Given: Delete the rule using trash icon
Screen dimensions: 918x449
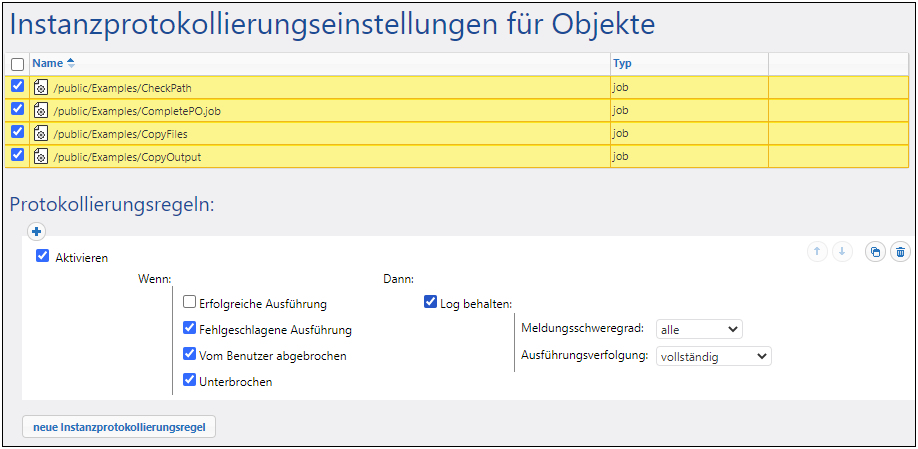Looking at the screenshot, I should point(900,253).
